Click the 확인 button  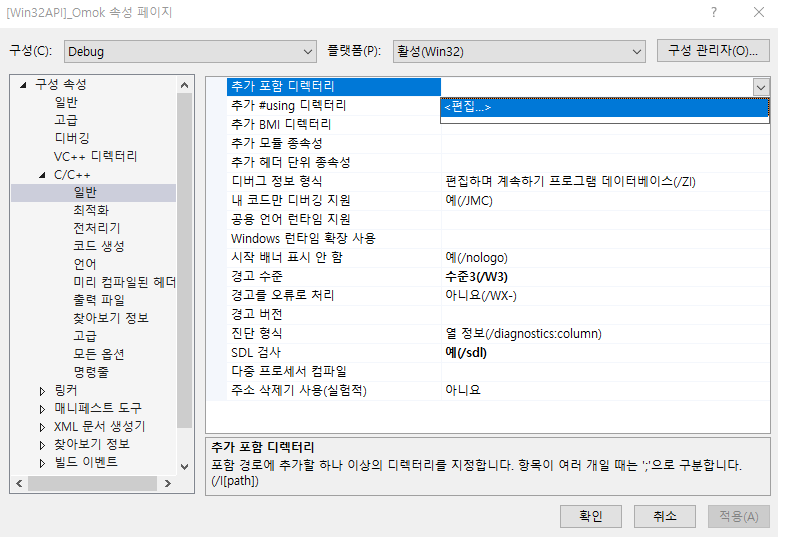(x=591, y=516)
